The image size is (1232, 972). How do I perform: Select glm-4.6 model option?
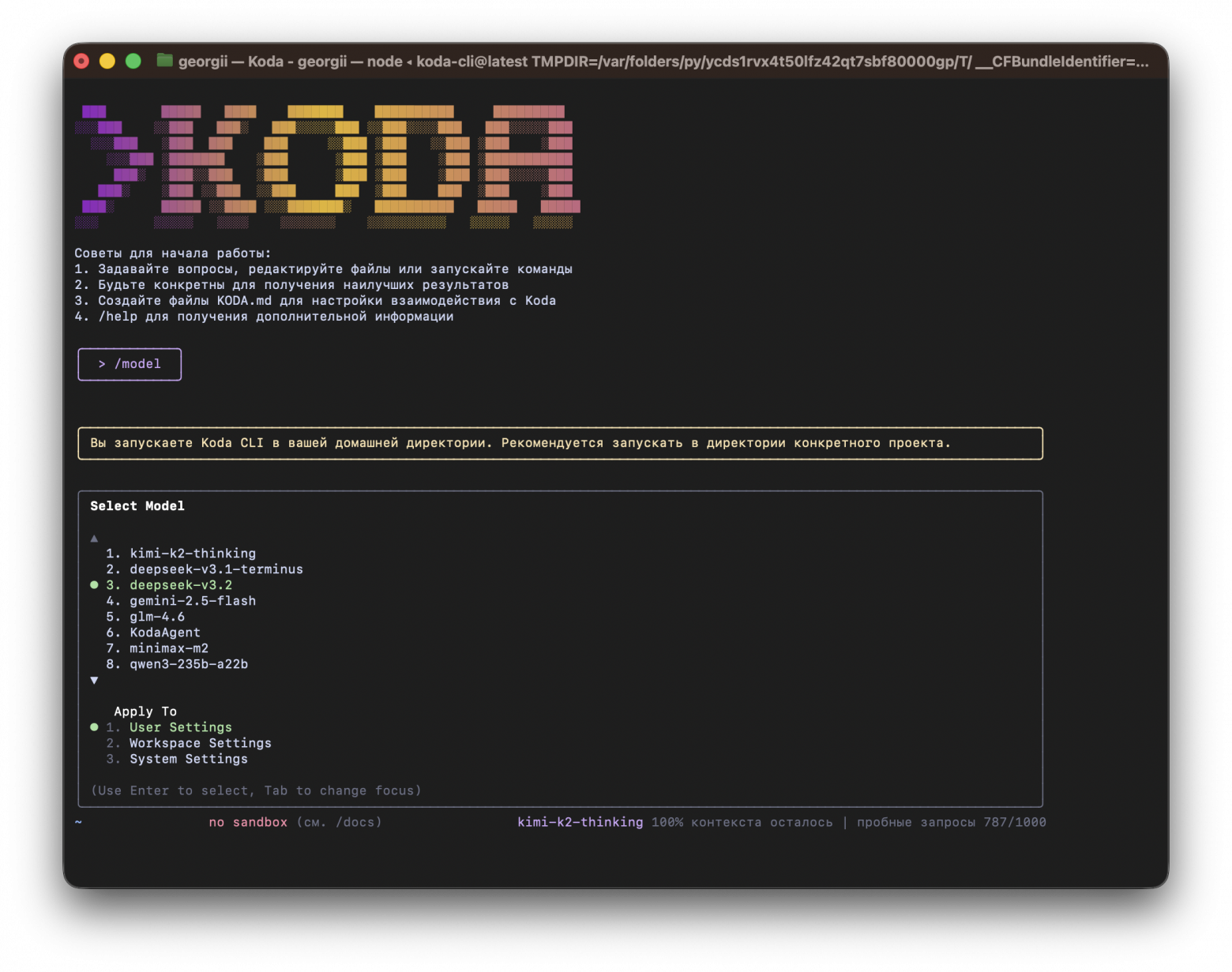pyautogui.click(x=156, y=617)
